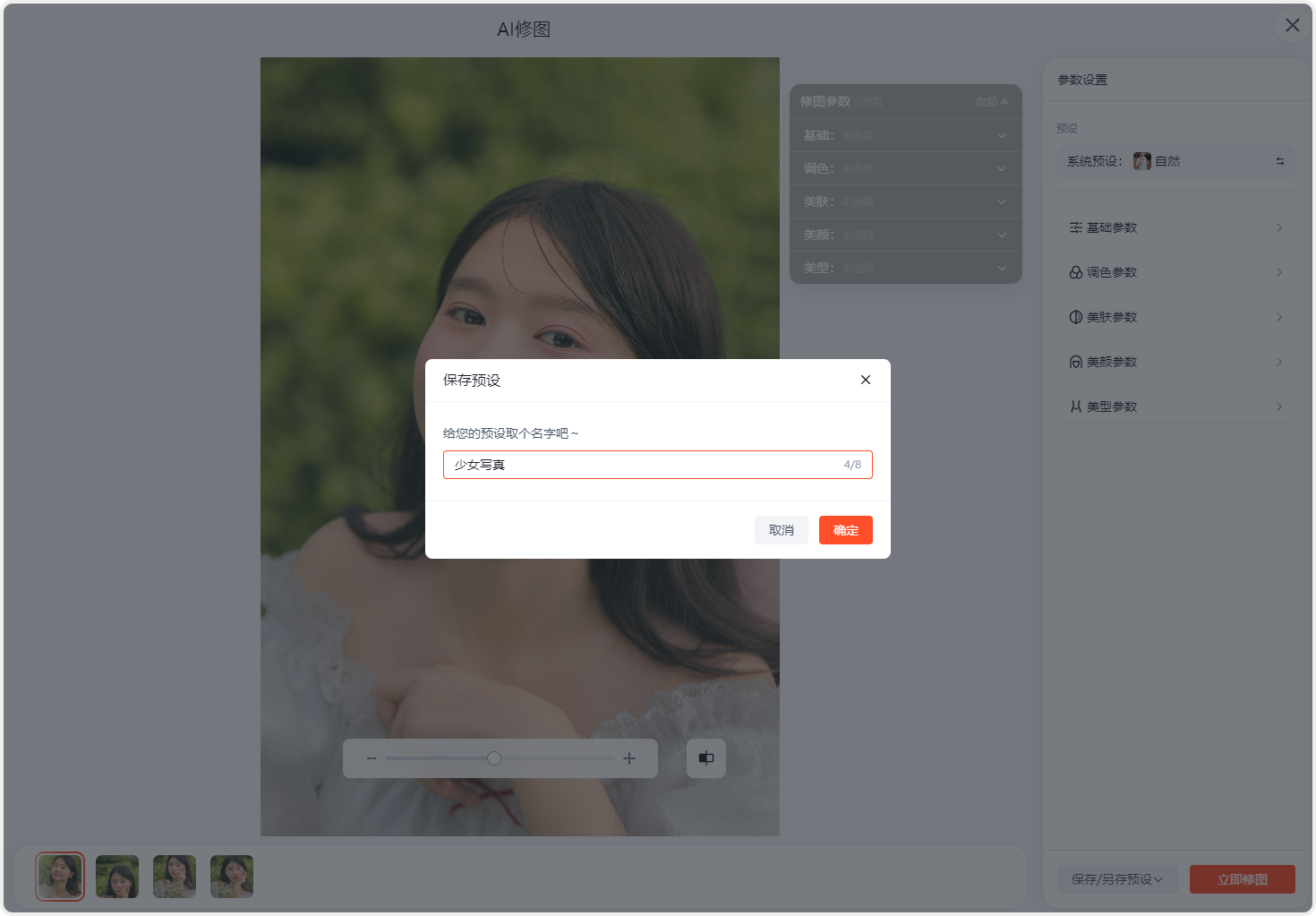The width and height of the screenshot is (1316, 916).
Task: Open the 调色参数 color settings section
Action: [1176, 272]
